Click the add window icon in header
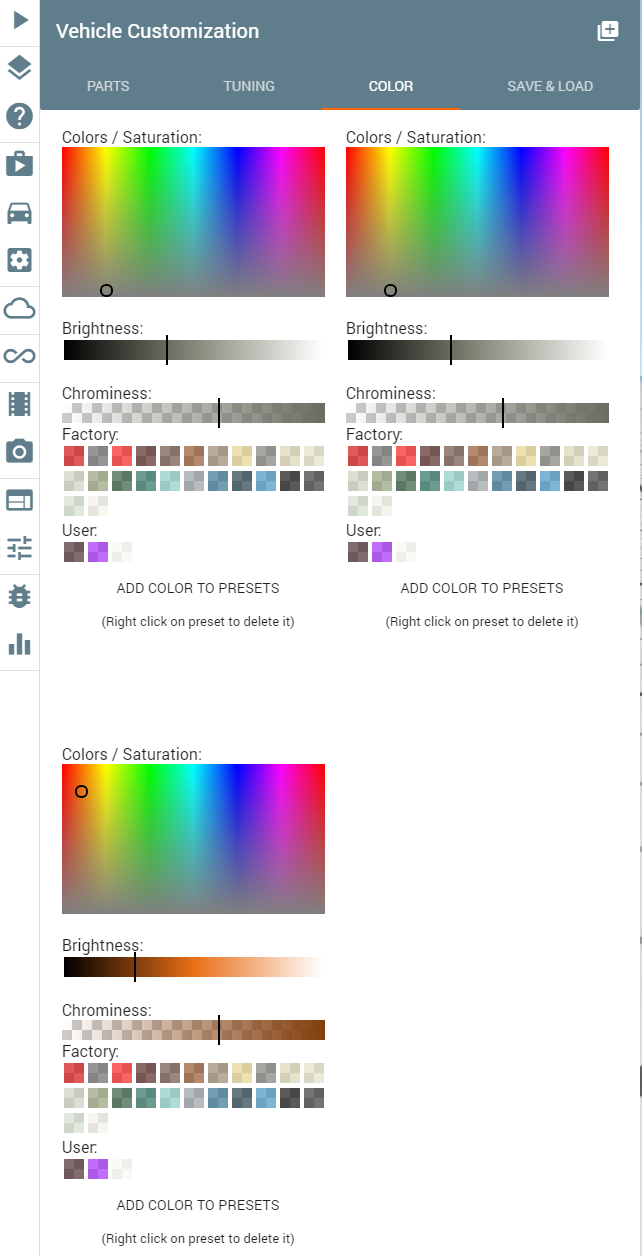 coord(608,31)
